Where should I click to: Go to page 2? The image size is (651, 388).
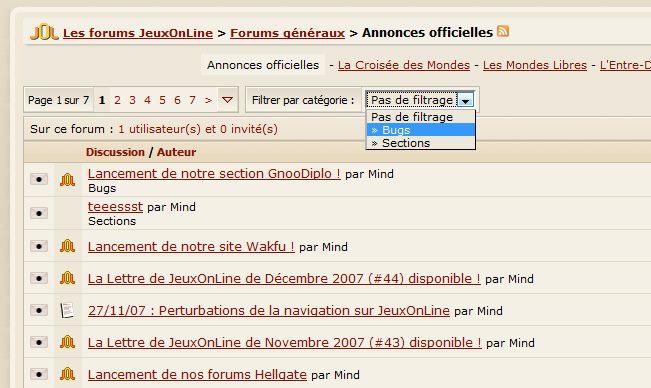[x=117, y=100]
